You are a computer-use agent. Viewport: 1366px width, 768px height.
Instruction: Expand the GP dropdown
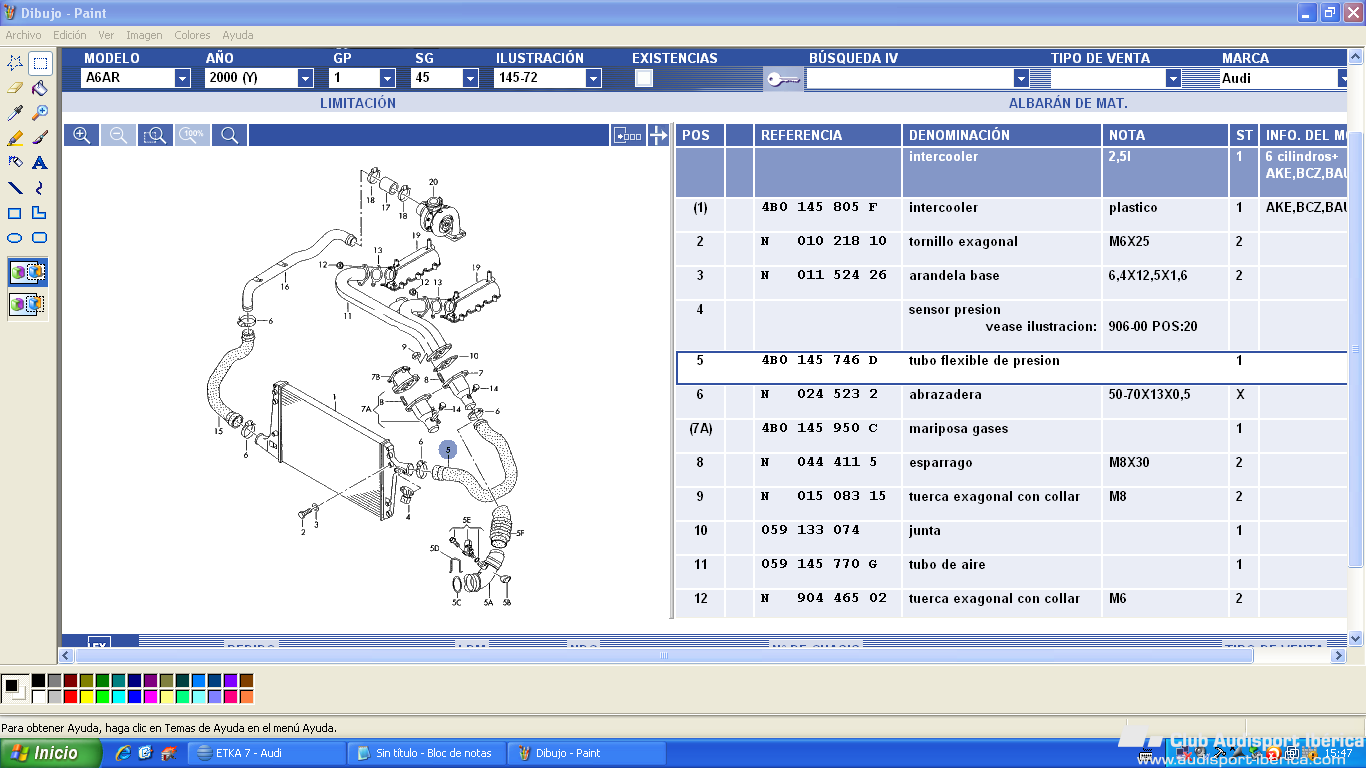pos(387,78)
